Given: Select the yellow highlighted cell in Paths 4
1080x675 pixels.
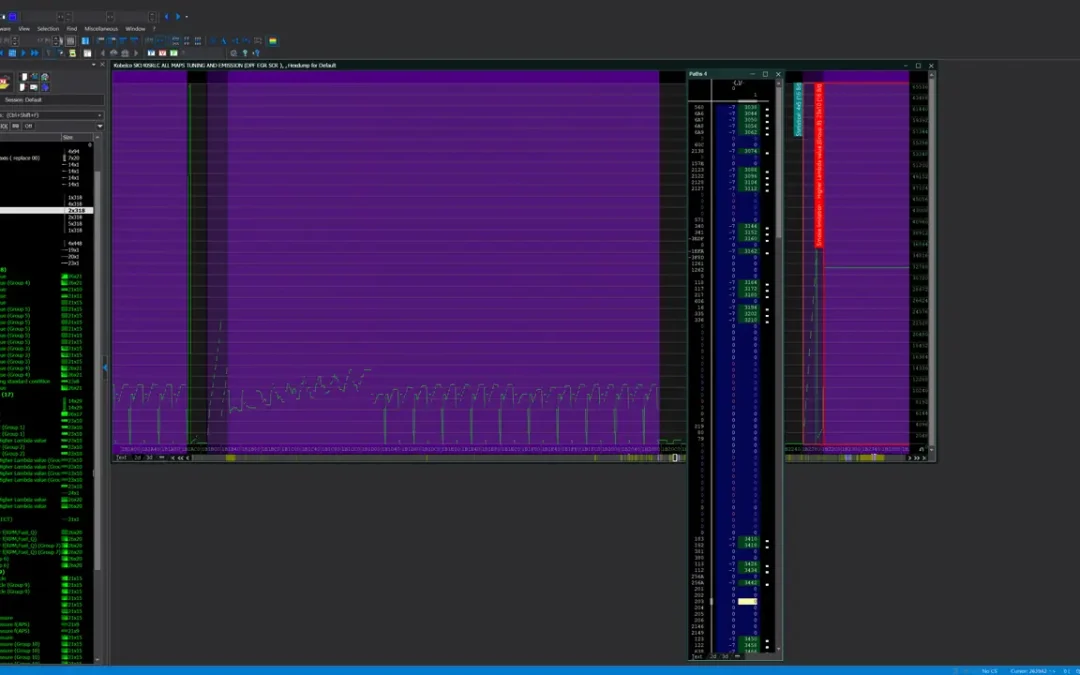Looking at the screenshot, I should tap(747, 601).
